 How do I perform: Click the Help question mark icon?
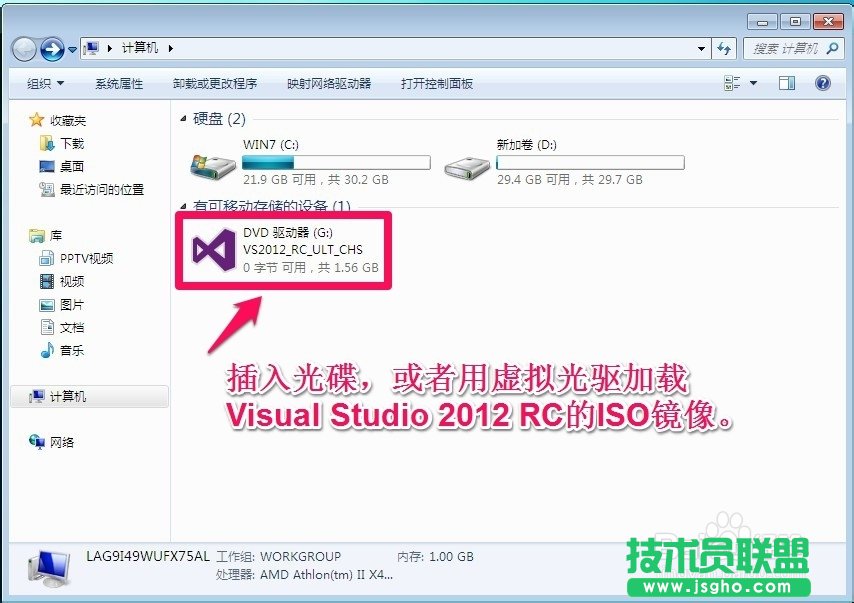822,83
